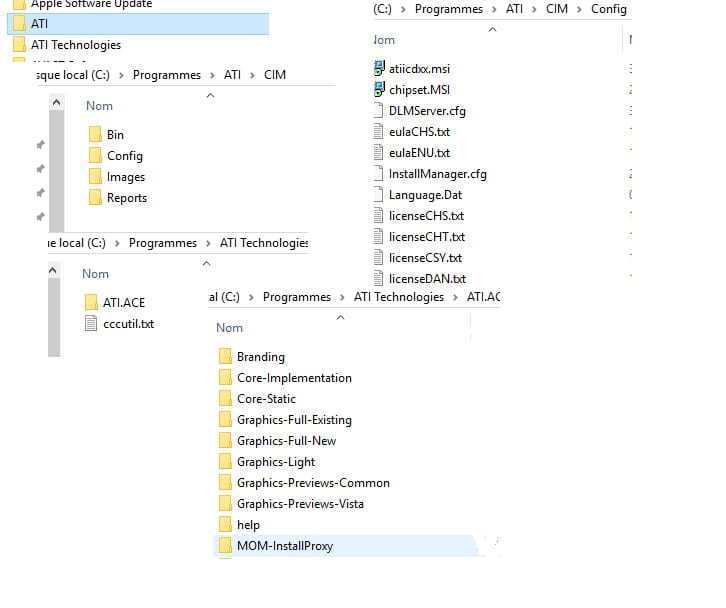Select the ATI folder icon in the list
Screen dimensions: 726x608
tap(19, 24)
